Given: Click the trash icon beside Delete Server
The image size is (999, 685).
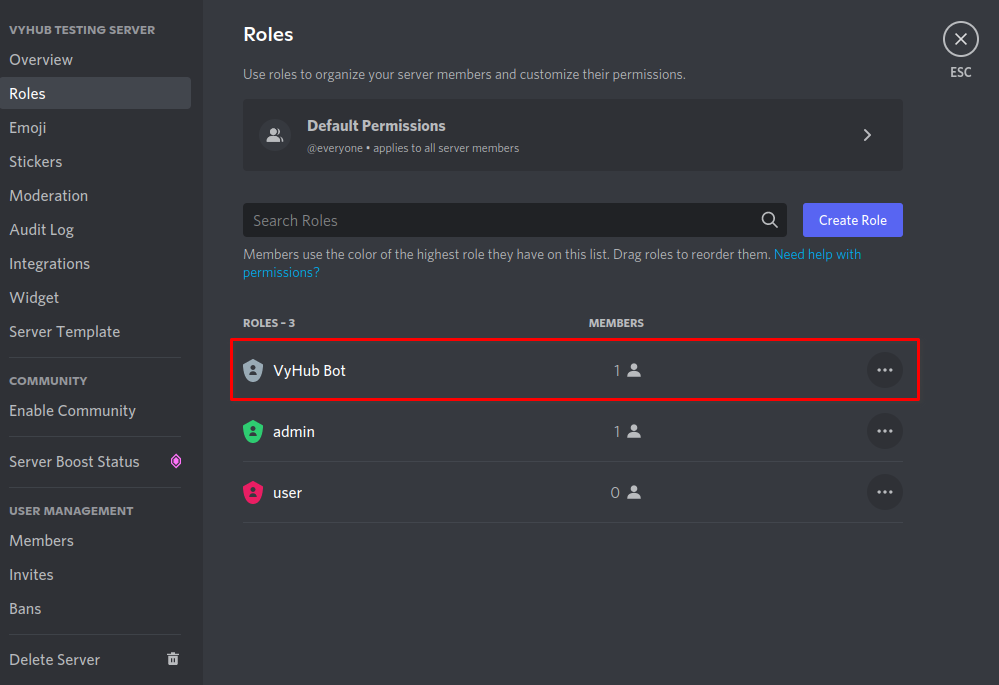Looking at the screenshot, I should 172,659.
